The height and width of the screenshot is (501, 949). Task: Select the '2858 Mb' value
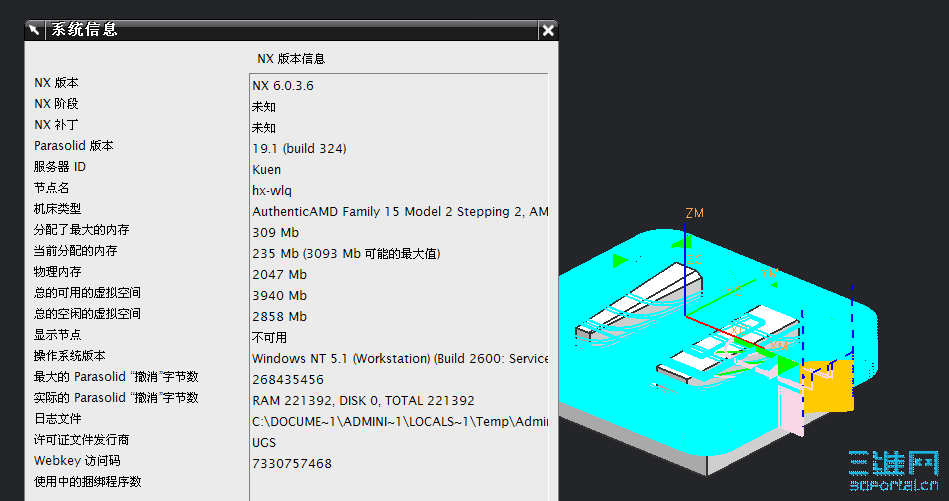[280, 316]
